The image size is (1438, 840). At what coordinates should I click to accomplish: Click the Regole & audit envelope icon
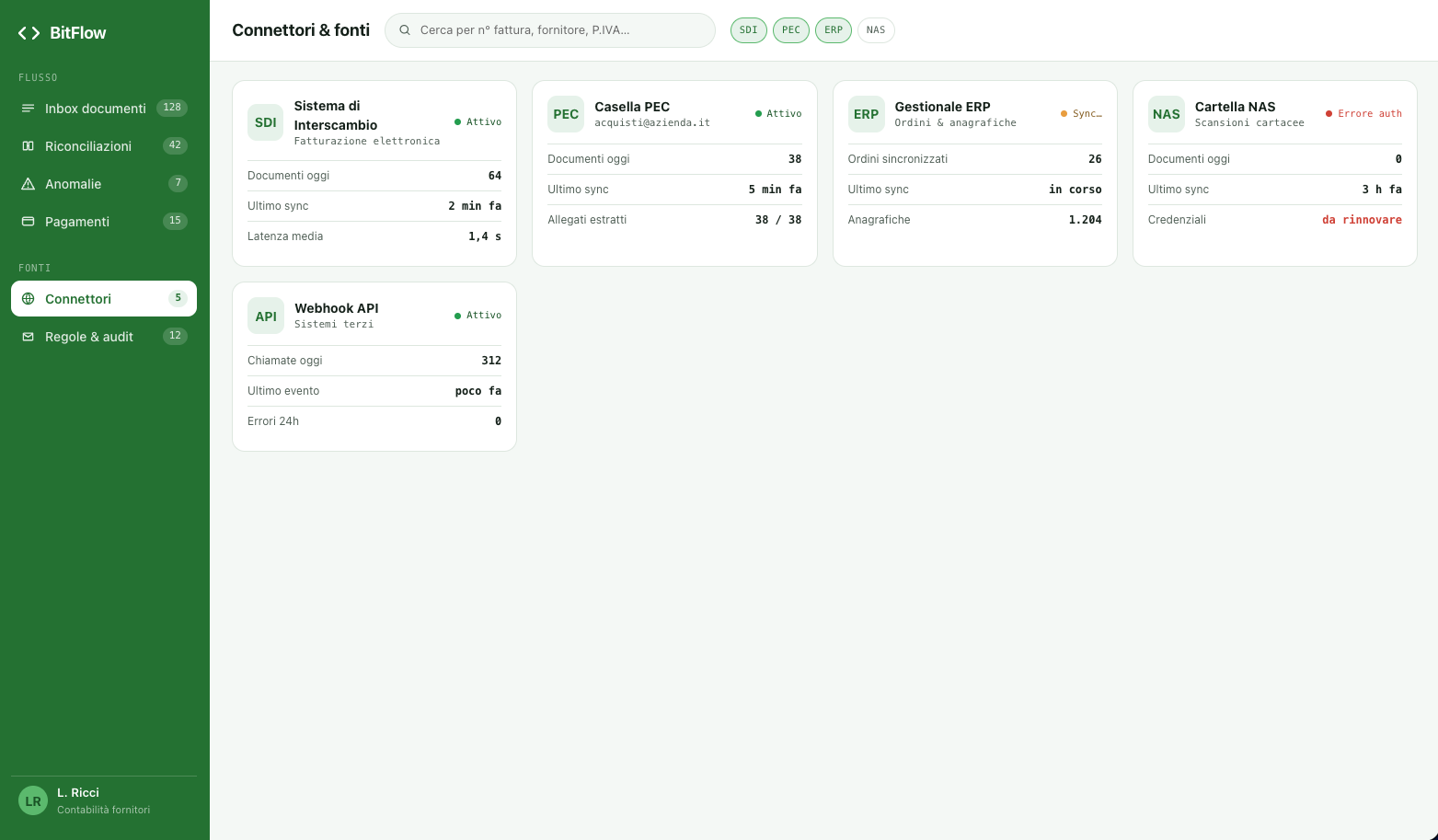coord(28,337)
